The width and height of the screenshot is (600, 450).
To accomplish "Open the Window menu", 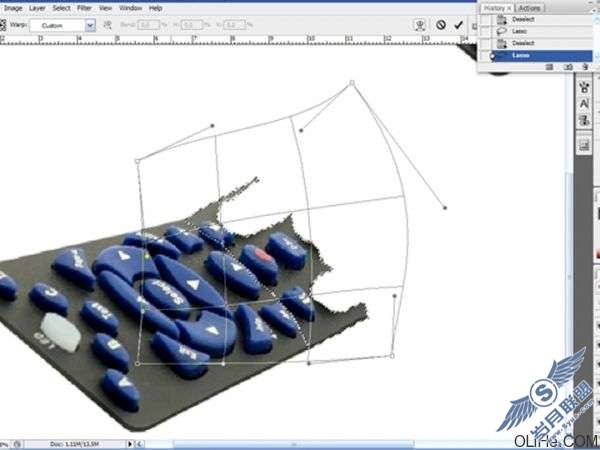I will tap(130, 8).
